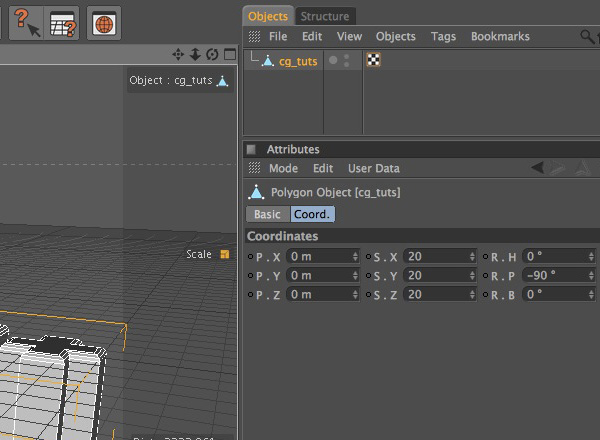Click the orange Scale HUD icon
600x440 pixels.
point(225,254)
